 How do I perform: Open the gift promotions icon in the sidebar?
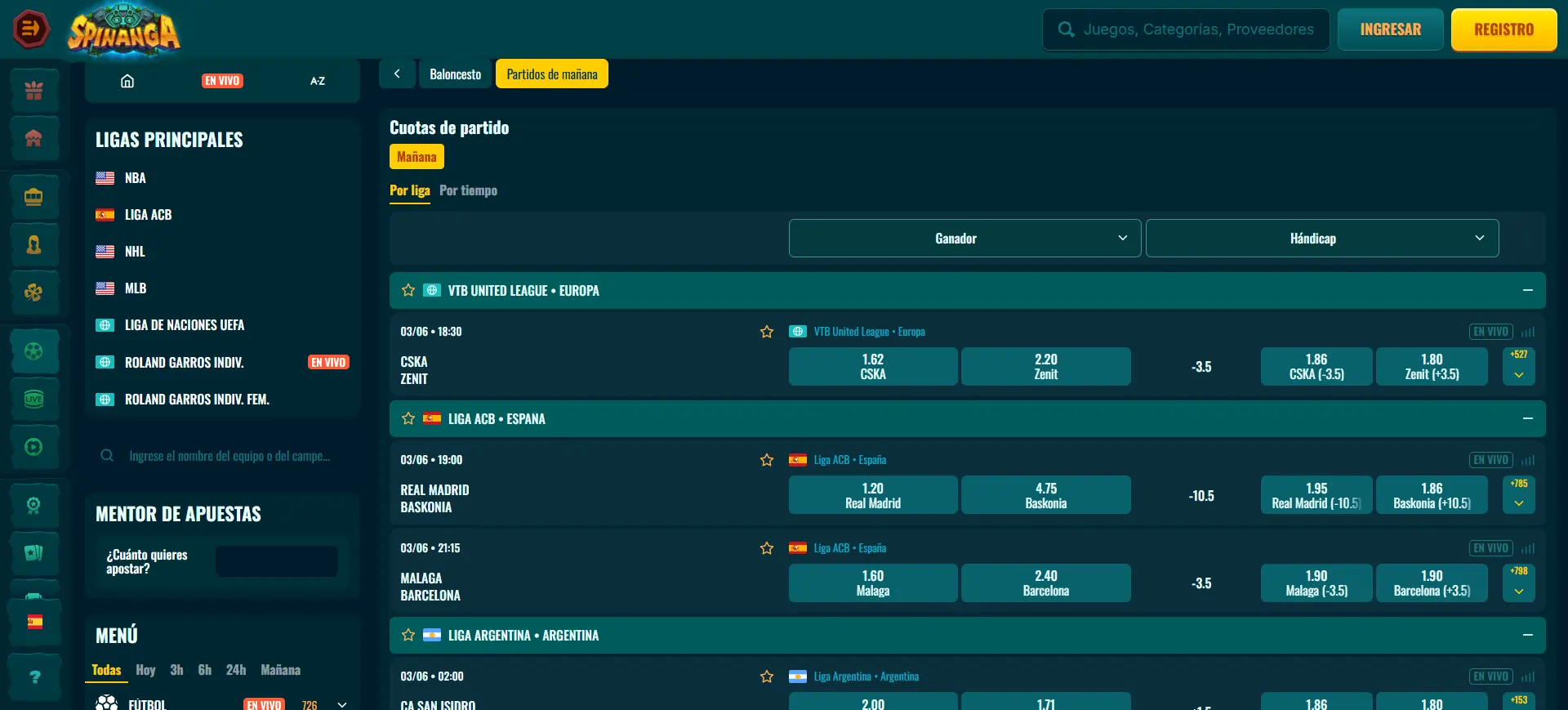33,91
